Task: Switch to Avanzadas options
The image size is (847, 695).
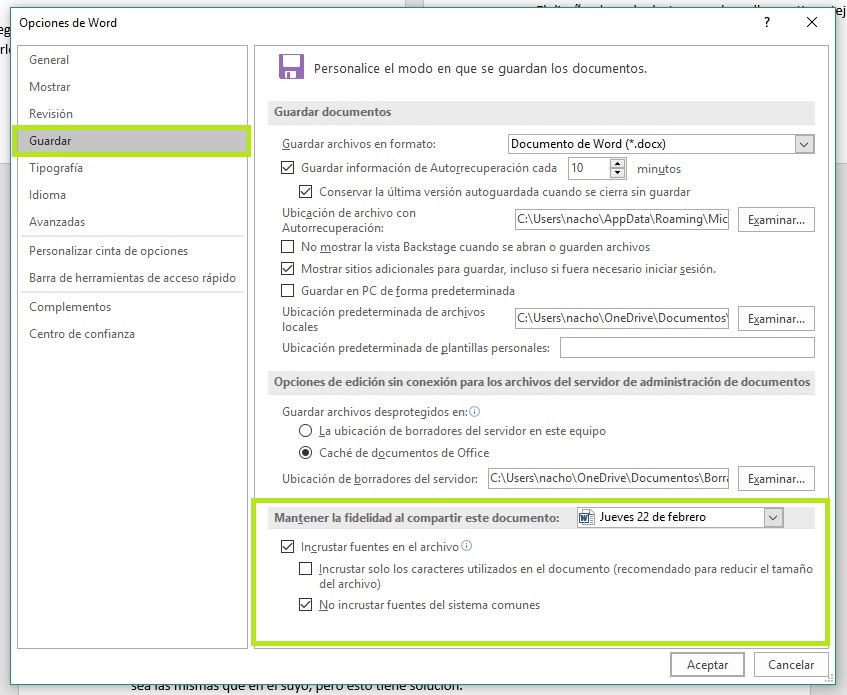Action: (x=132, y=222)
